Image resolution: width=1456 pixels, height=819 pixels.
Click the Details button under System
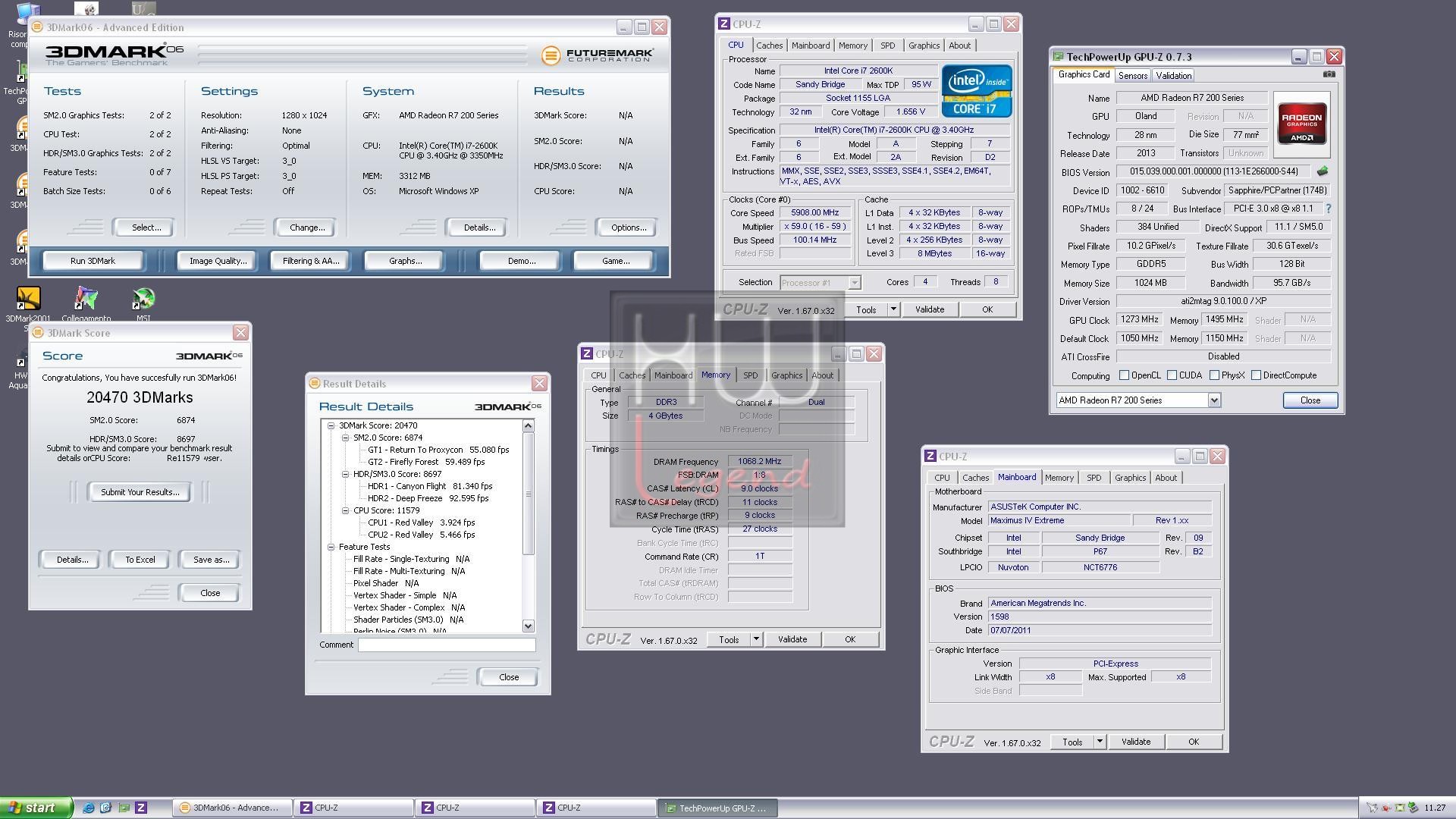click(479, 227)
